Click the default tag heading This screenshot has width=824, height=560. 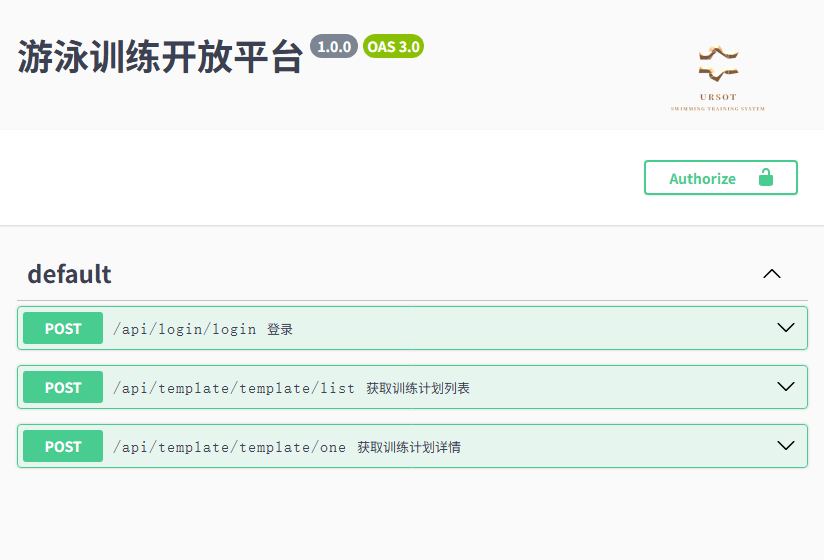(69, 274)
